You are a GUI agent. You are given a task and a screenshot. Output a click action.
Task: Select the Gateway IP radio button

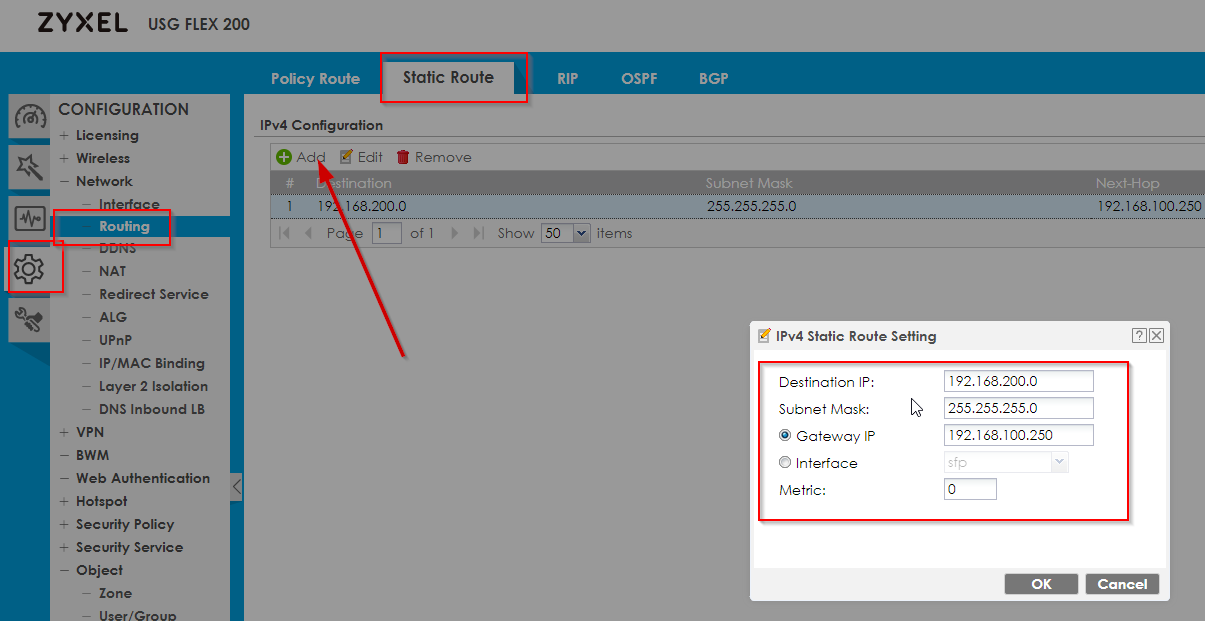[785, 436]
